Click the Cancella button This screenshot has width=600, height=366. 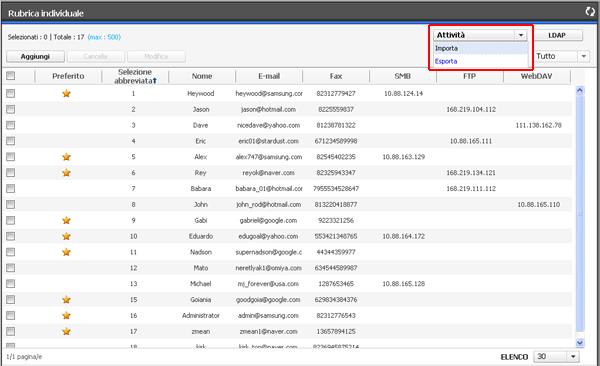(x=96, y=57)
